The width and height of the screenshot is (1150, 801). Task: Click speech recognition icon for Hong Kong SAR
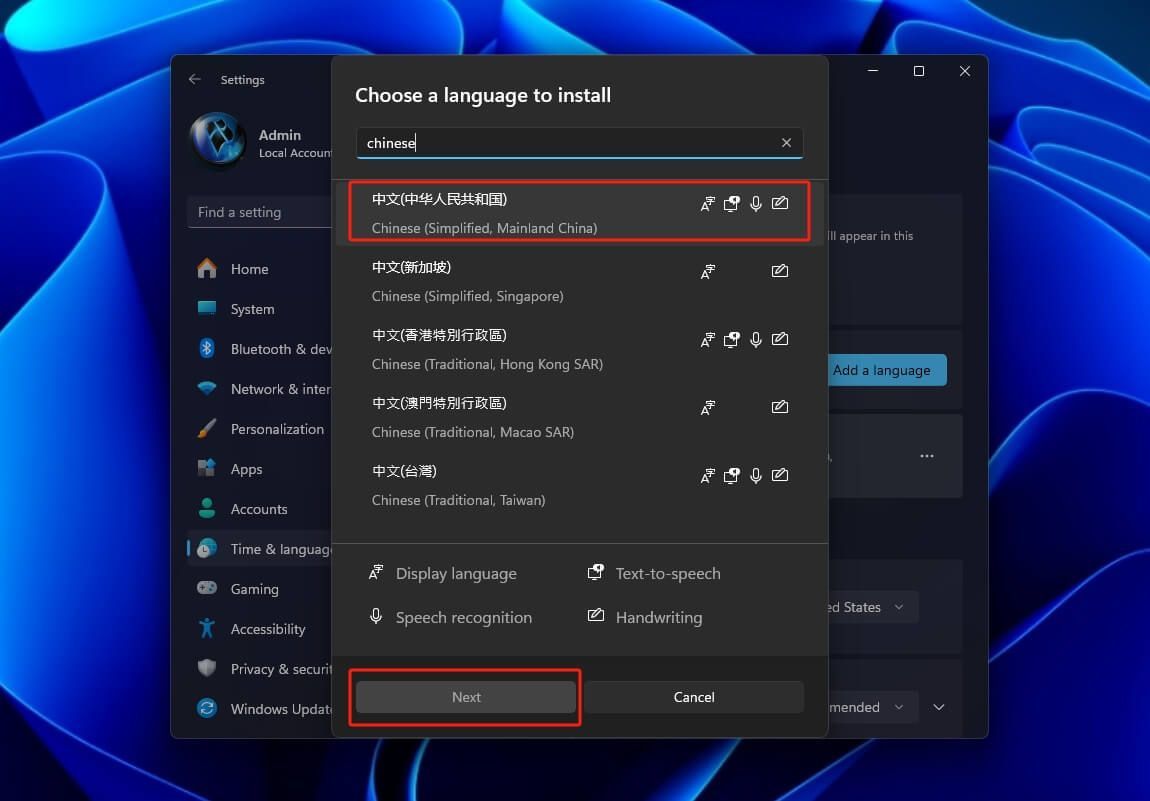(x=756, y=339)
